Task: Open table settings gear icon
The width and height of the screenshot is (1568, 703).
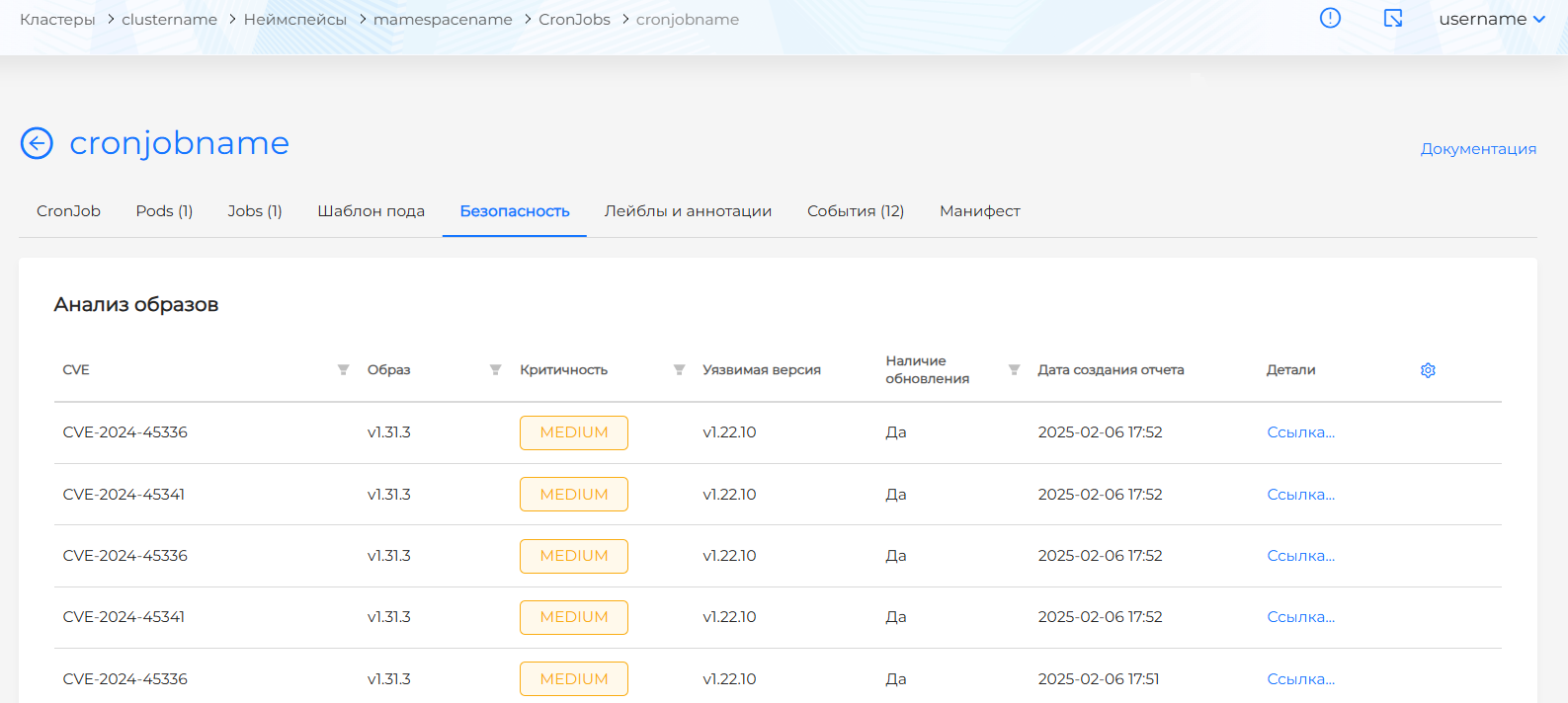Action: coord(1428,370)
